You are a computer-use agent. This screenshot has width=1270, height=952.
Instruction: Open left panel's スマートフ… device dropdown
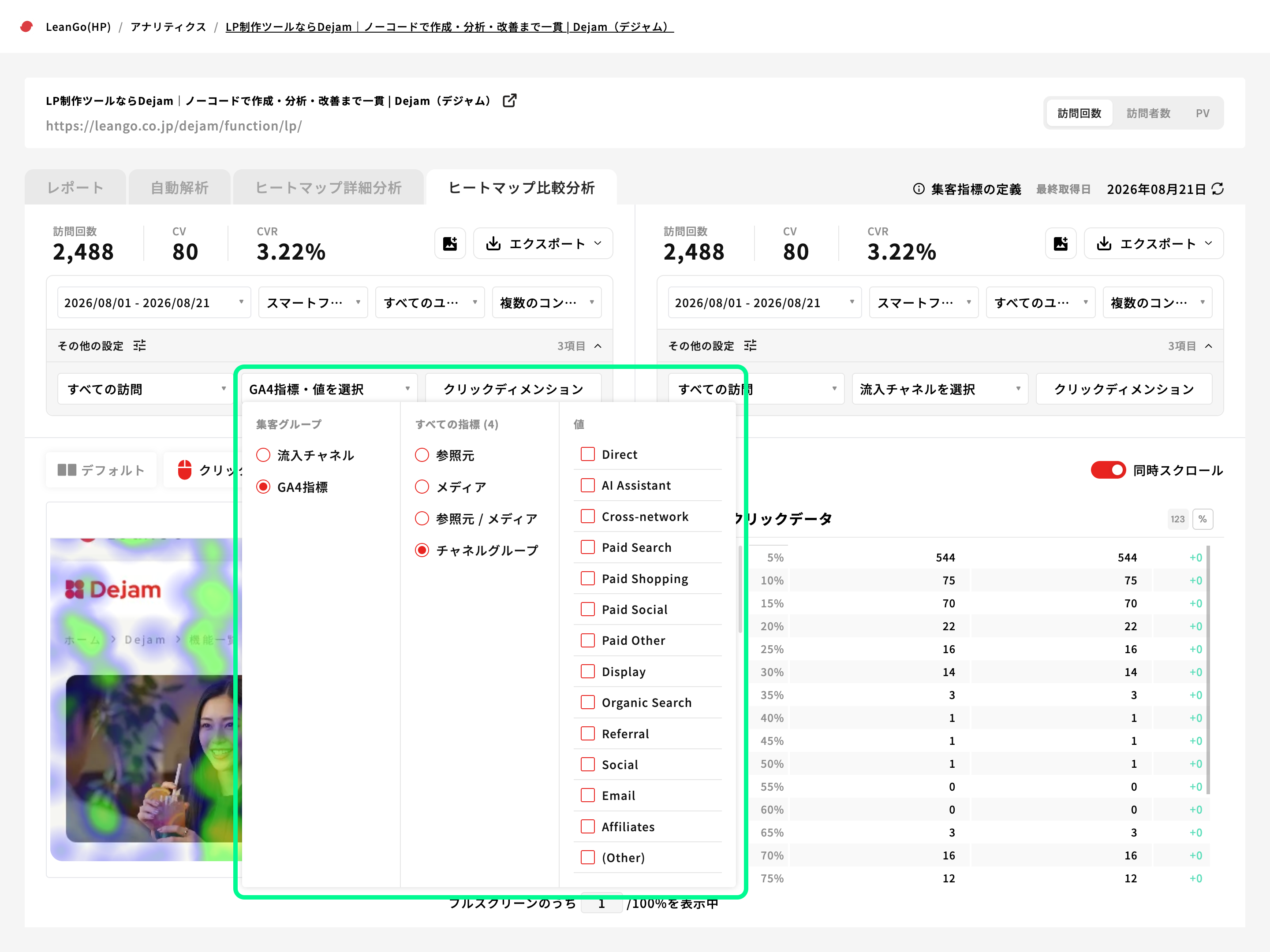pyautogui.click(x=313, y=302)
